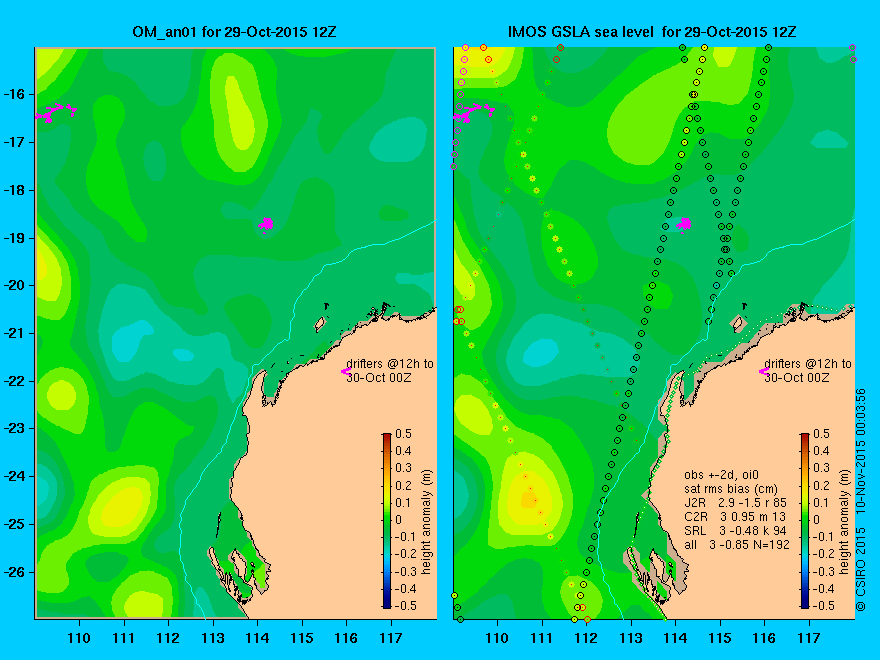
Task: Click the OM_an01 panel's height anomaly colorbar
Action: (x=387, y=520)
